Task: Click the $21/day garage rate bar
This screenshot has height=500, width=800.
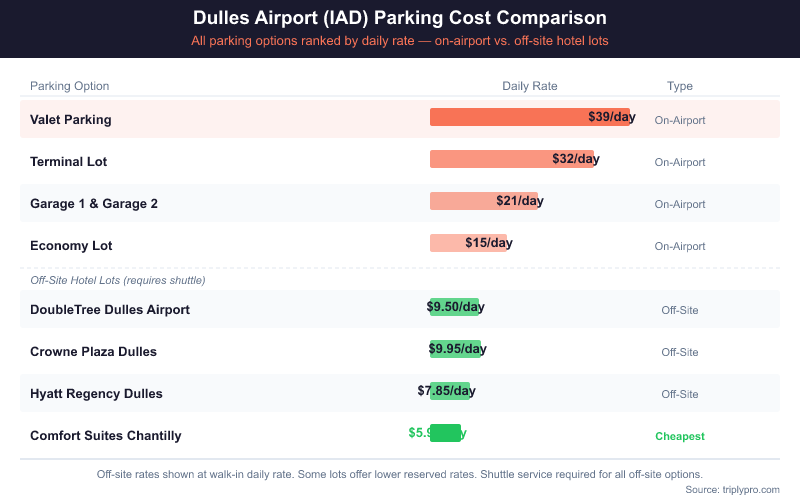Action: [483, 201]
